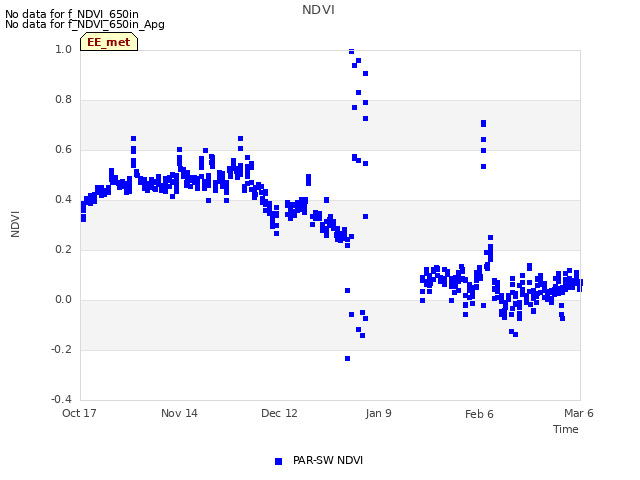Image resolution: width=640 pixels, height=480 pixels.
Task: Click the 0.0 y-axis tick label
Action: pos(63,300)
